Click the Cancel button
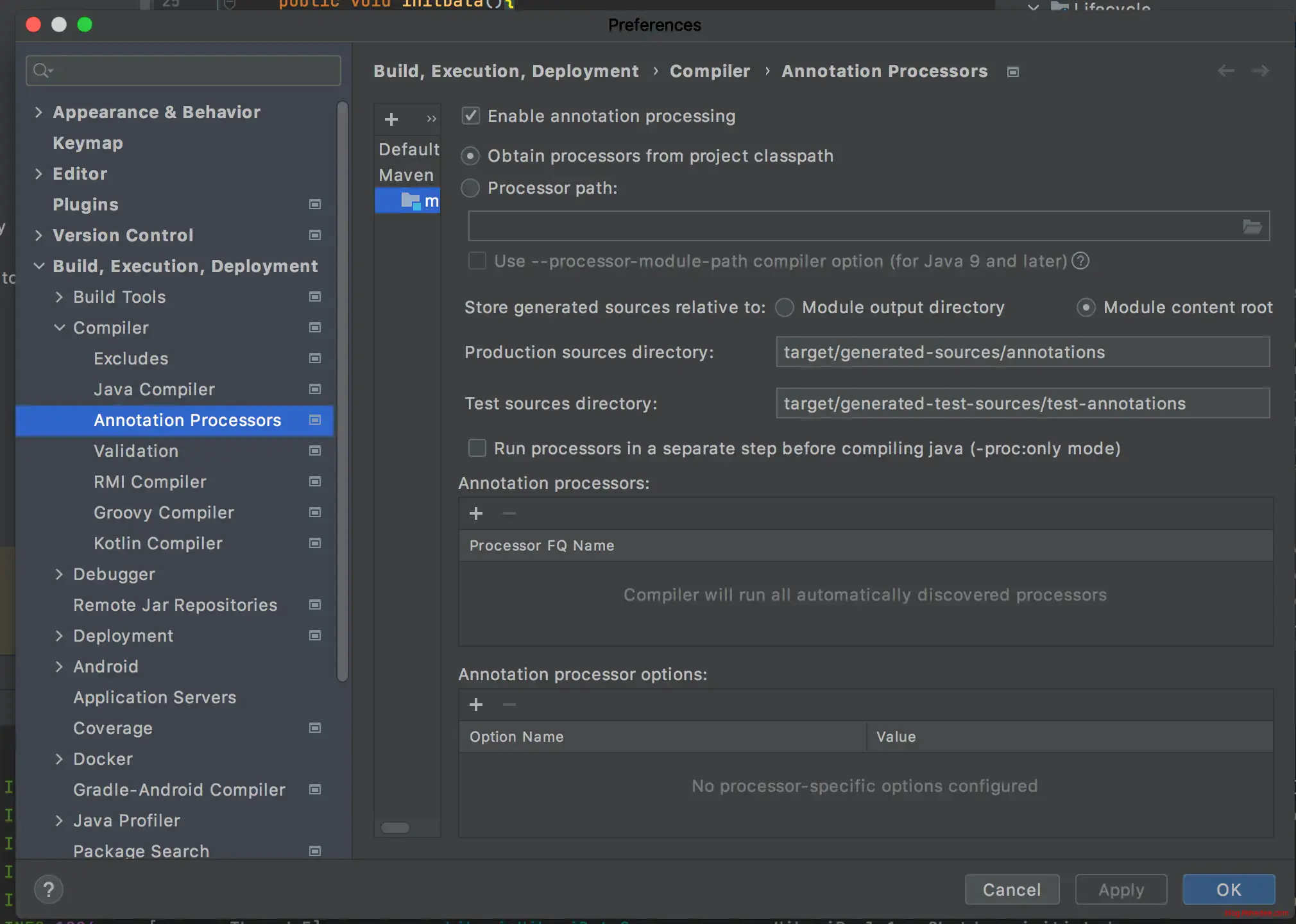 1011,889
